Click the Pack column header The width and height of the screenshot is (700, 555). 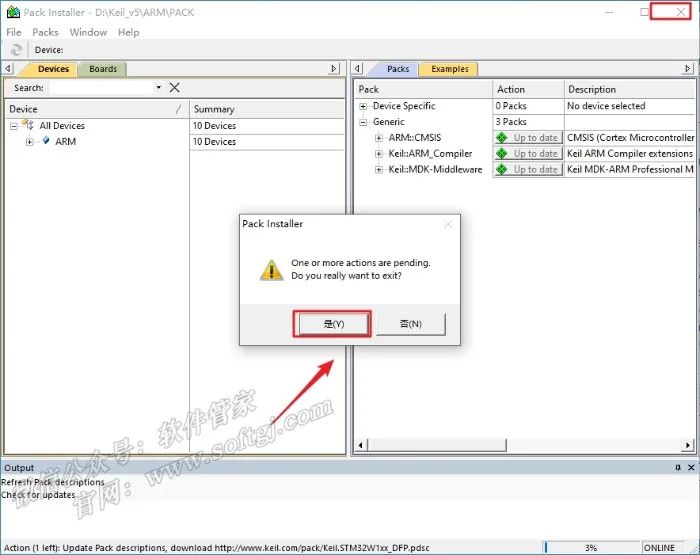[423, 89]
